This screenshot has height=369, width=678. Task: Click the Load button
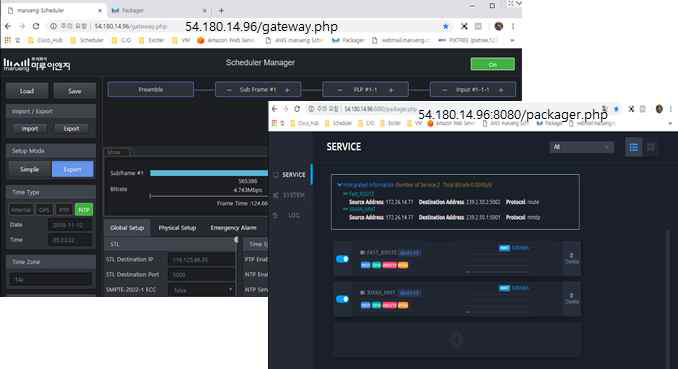click(27, 91)
